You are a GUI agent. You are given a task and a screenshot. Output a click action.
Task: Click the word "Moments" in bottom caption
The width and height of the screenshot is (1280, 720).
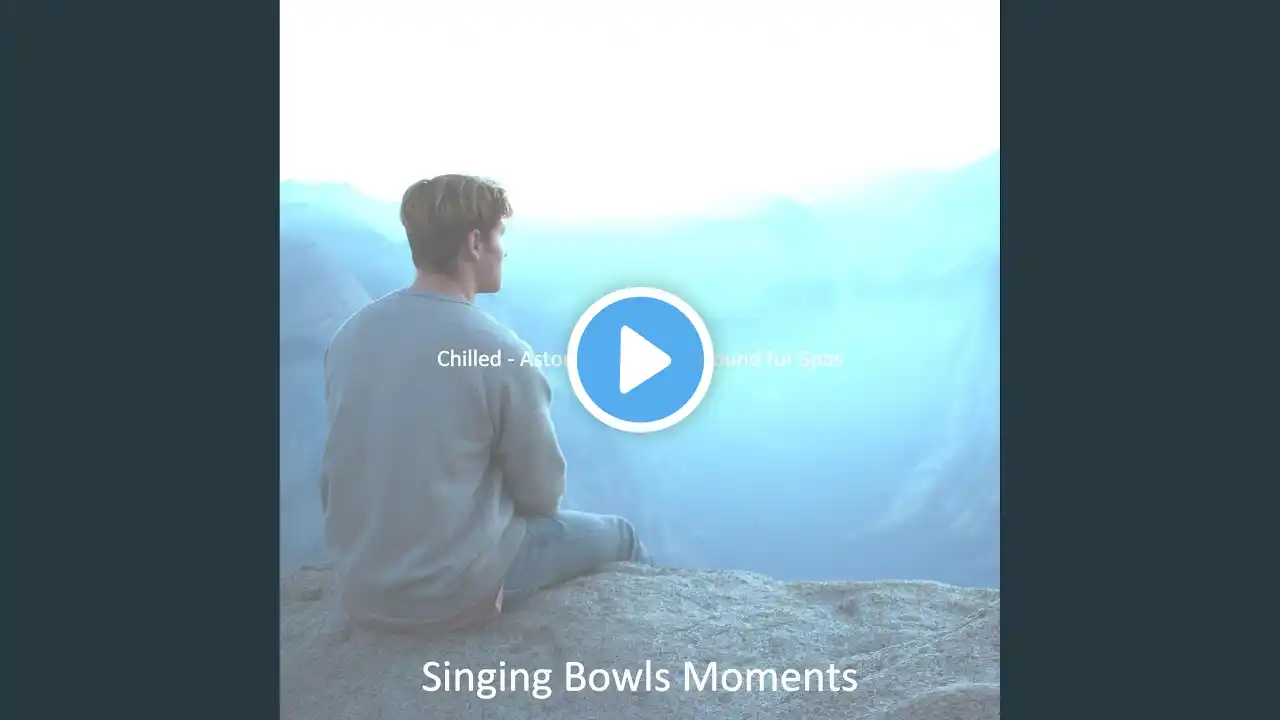[x=770, y=677]
